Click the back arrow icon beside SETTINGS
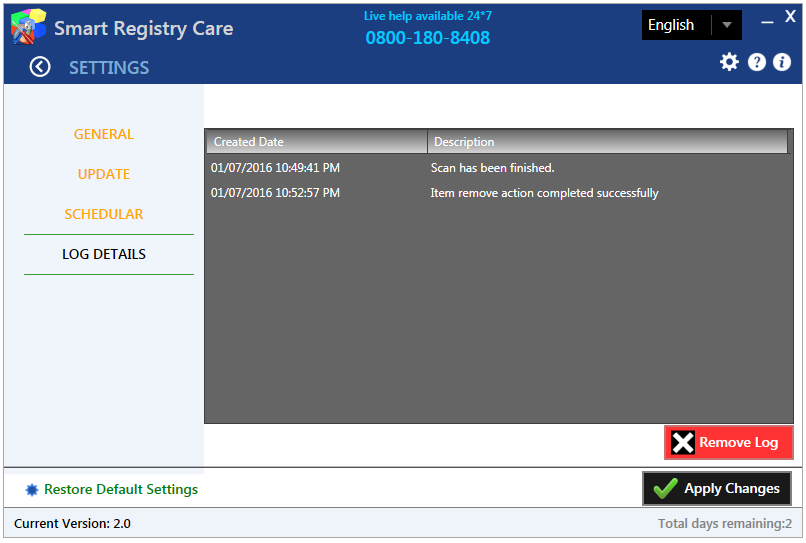 click(x=40, y=67)
